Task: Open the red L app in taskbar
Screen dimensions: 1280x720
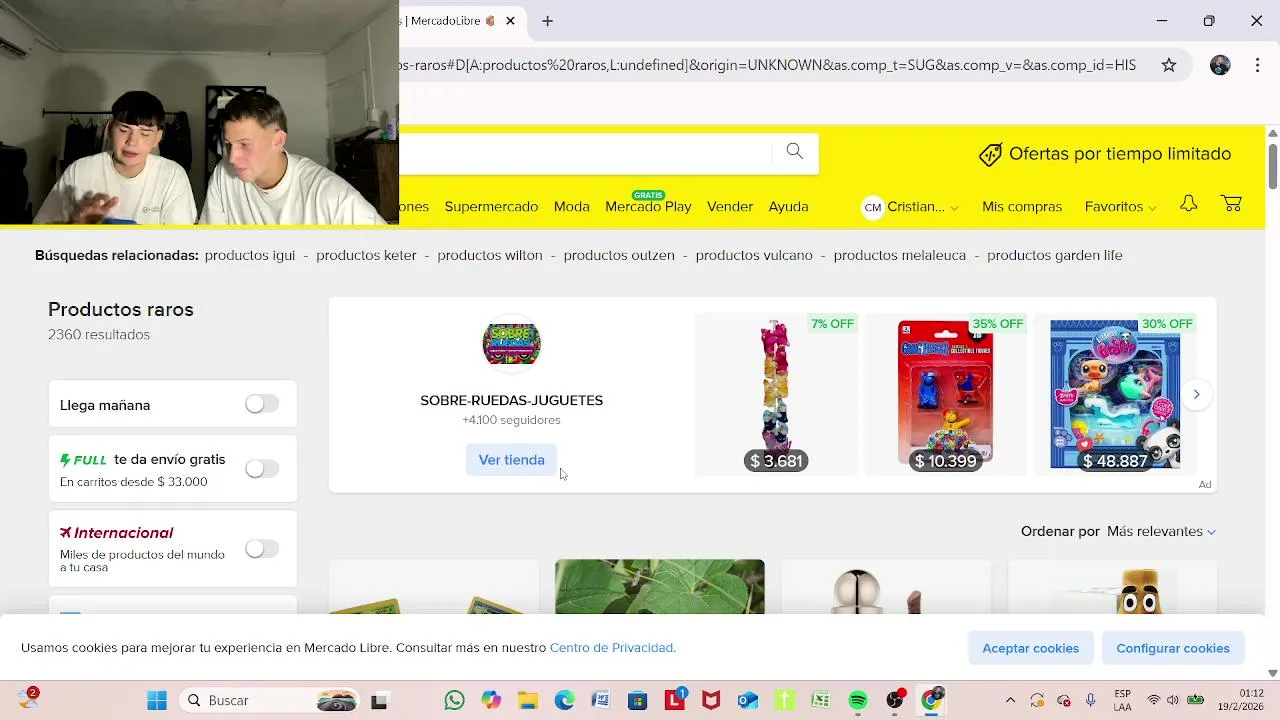Action: coord(675,700)
